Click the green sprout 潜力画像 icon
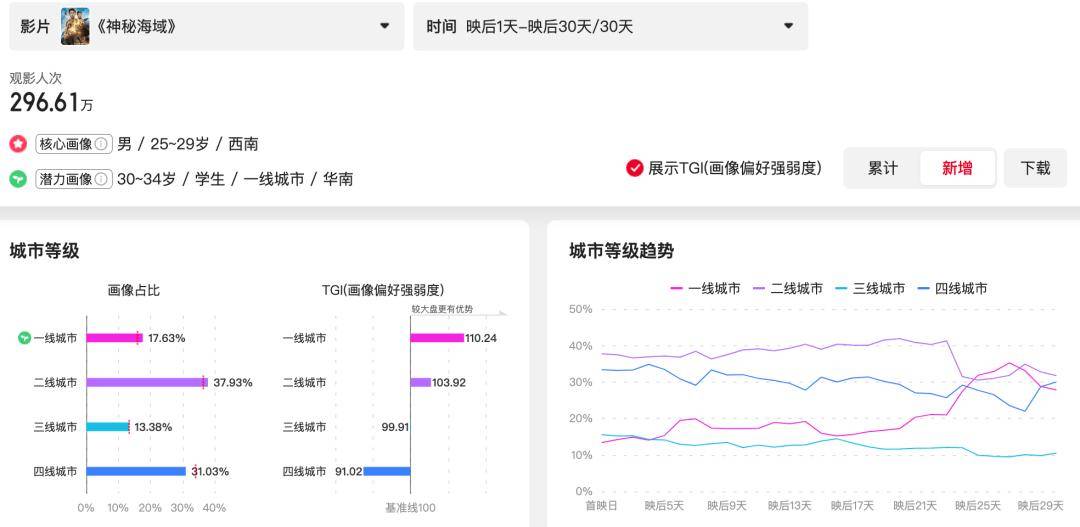 click(18, 179)
